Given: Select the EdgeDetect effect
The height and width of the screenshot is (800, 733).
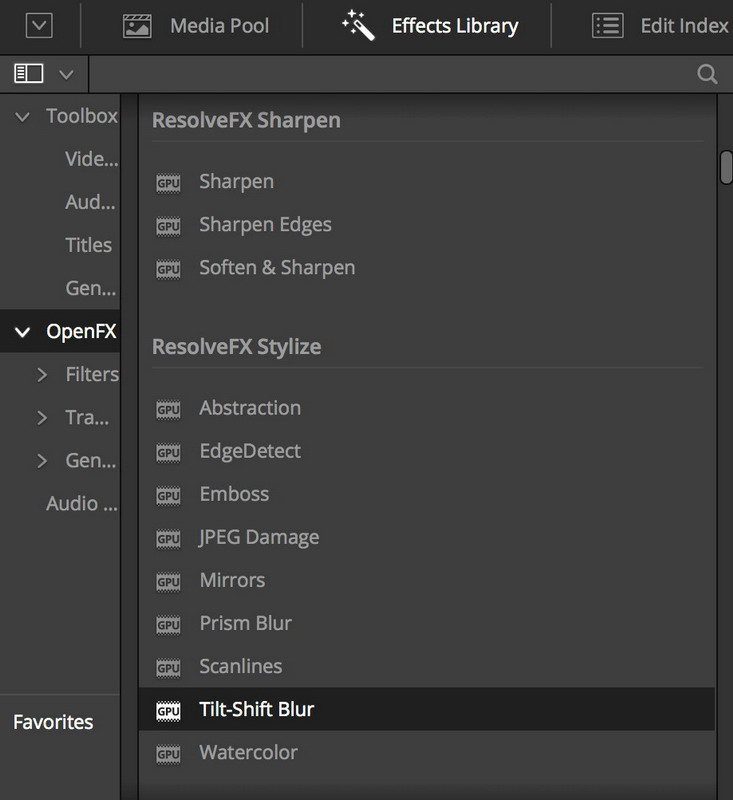Looking at the screenshot, I should tap(250, 452).
